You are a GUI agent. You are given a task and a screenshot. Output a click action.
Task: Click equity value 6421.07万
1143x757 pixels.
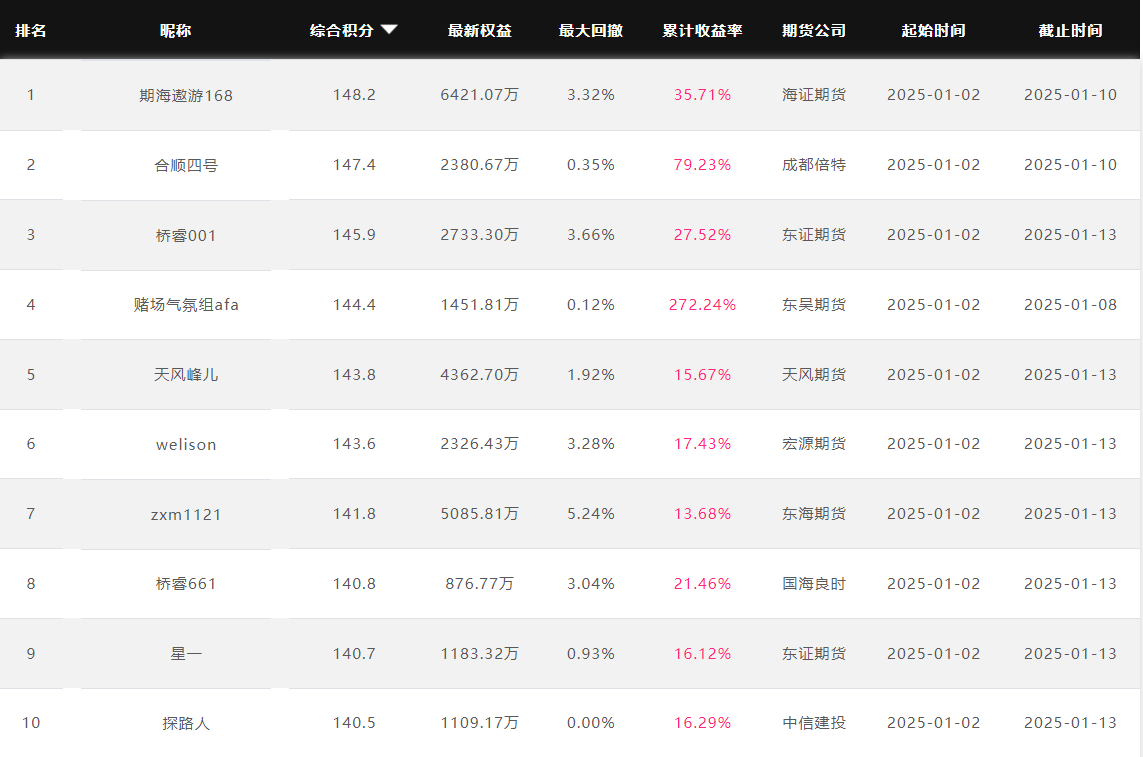(x=480, y=95)
